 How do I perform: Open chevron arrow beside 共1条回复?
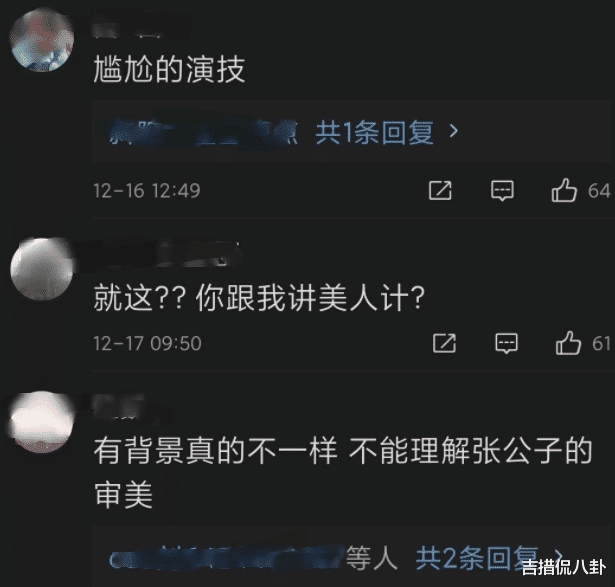[x=454, y=131]
